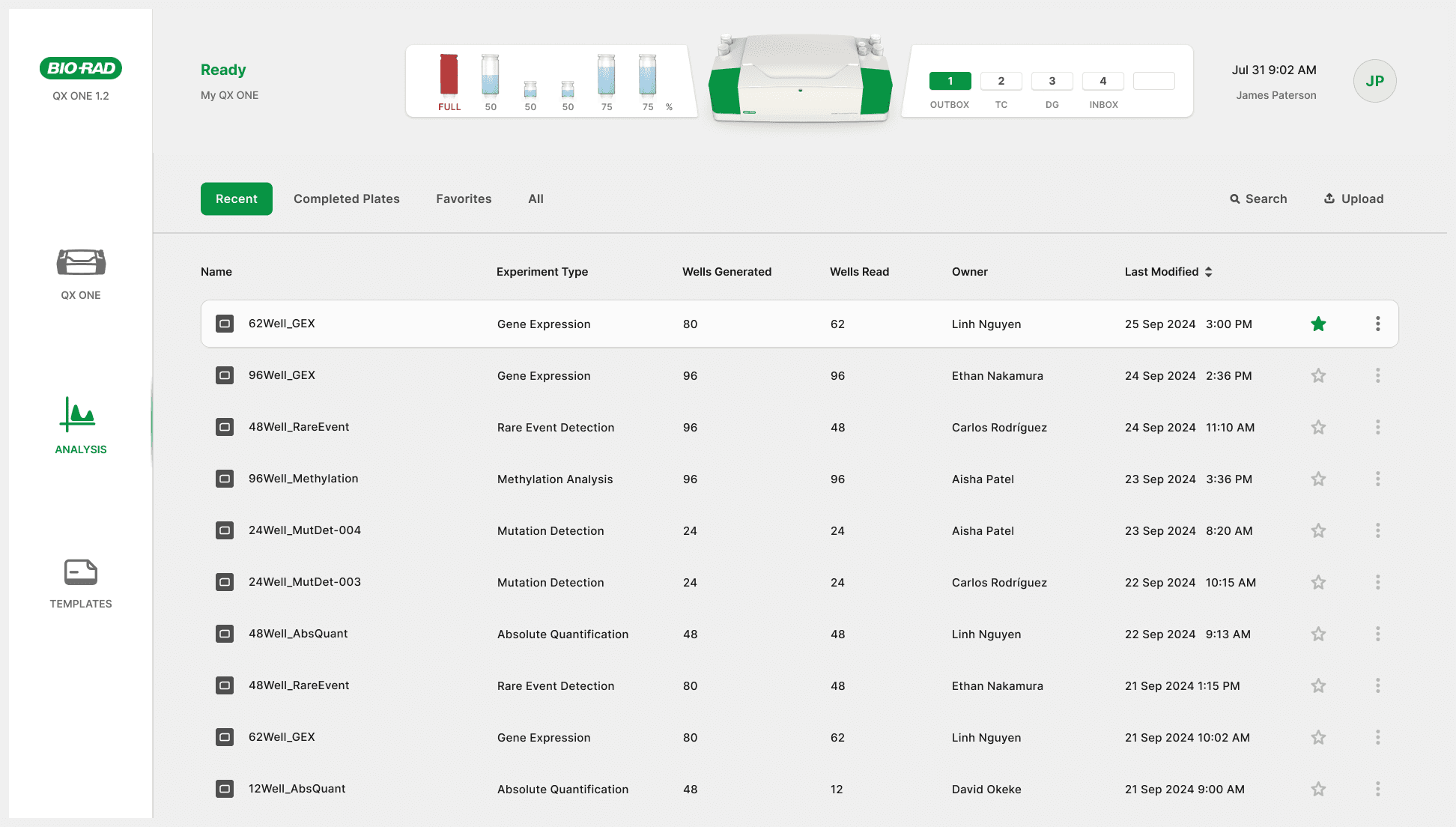Click the Search button

[x=1258, y=199]
